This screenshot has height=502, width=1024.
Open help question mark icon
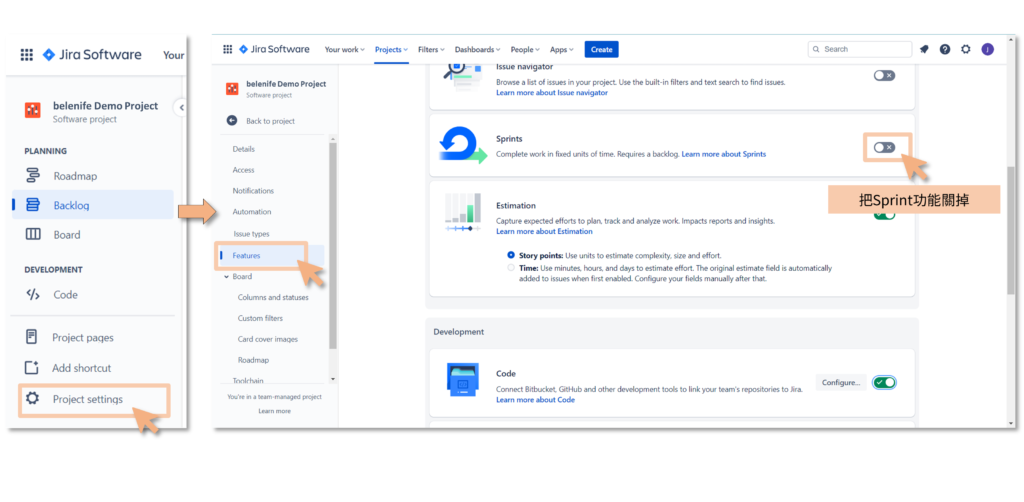coord(945,49)
